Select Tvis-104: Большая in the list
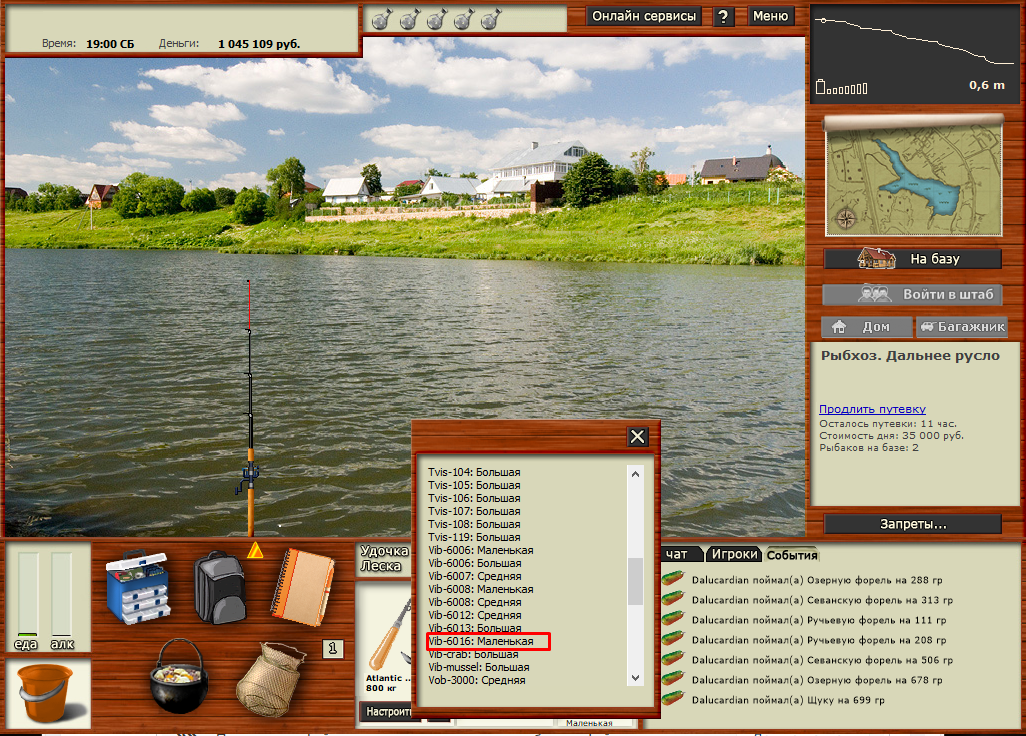Screen dimensions: 1026x736 (474, 472)
